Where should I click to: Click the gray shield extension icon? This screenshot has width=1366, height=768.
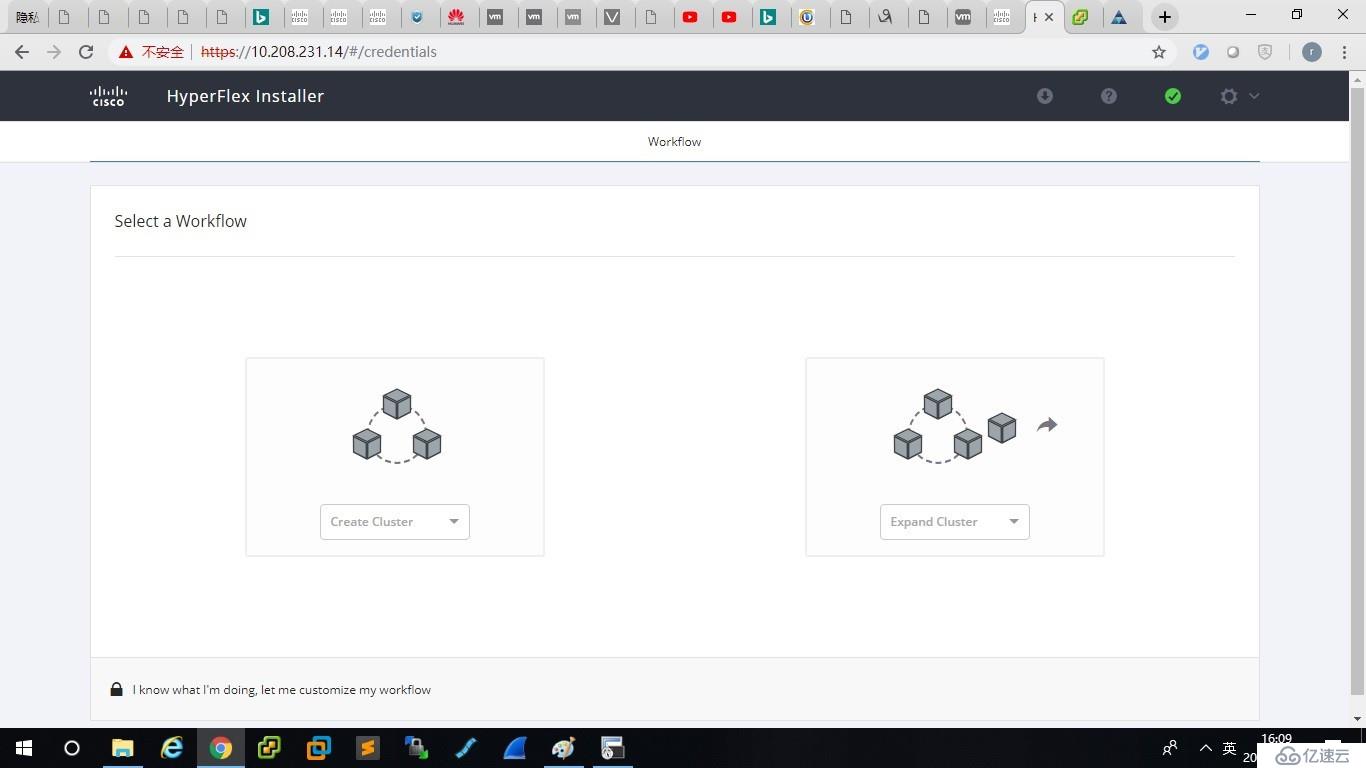point(1265,52)
